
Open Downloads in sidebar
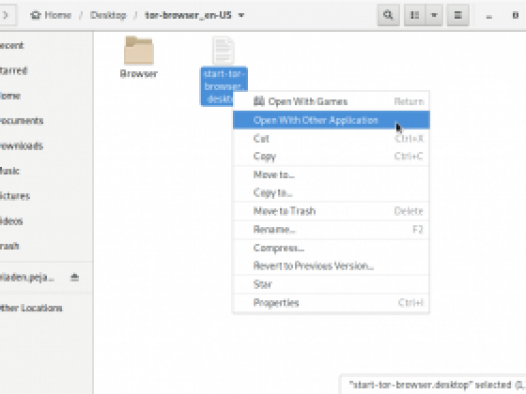coord(46,146)
